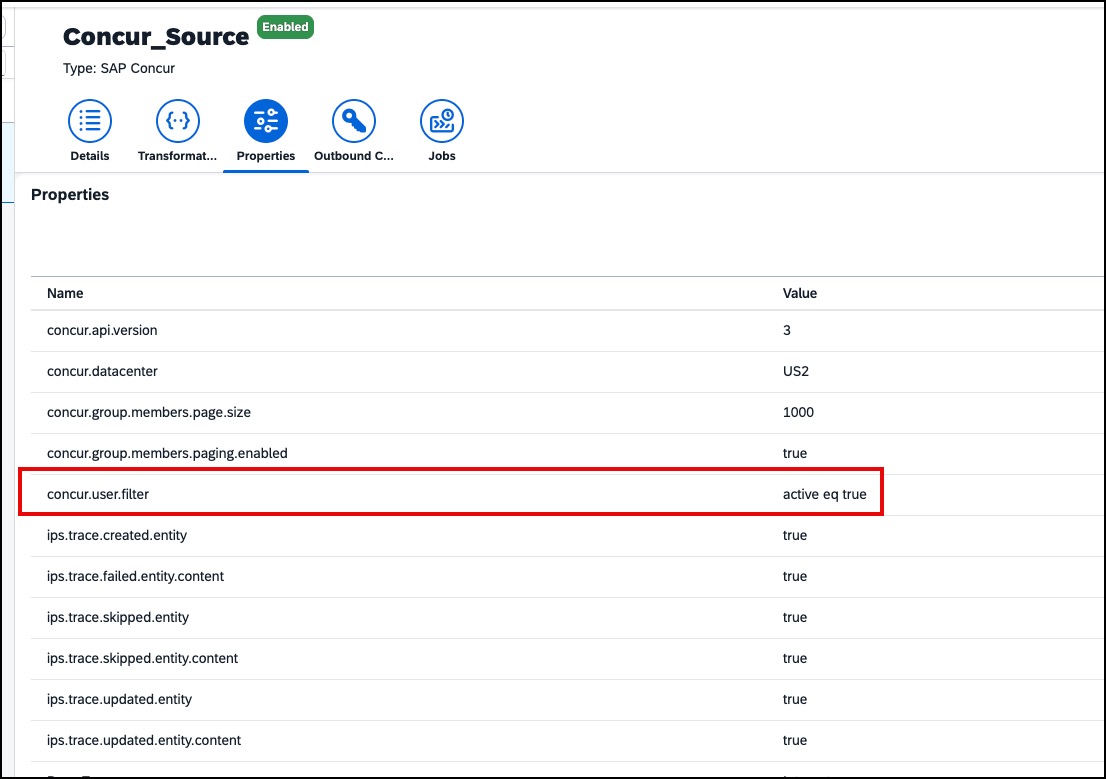Open the Outbound Certificate key icon
This screenshot has height=779, width=1106.
click(354, 121)
